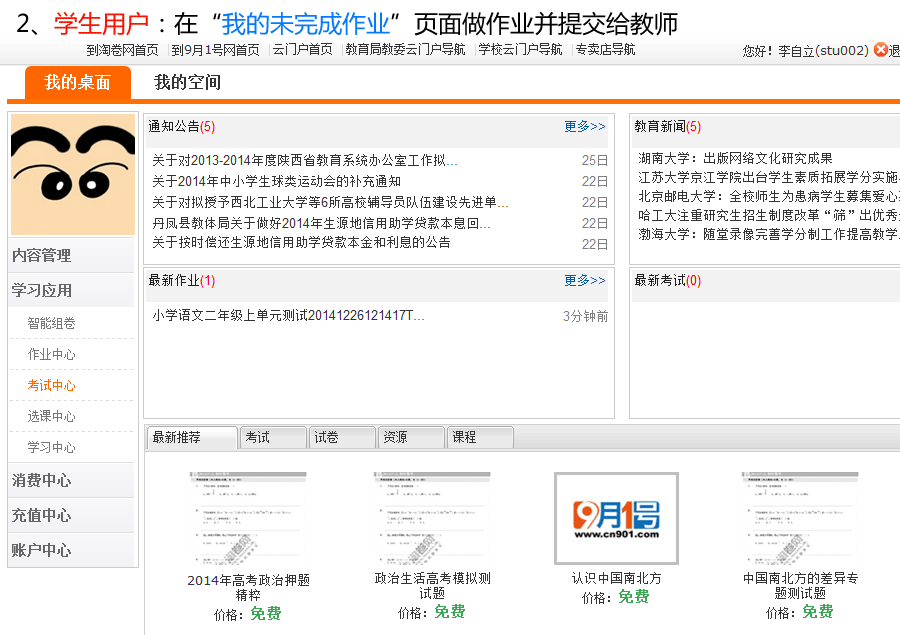The width and height of the screenshot is (900, 635).
Task: Open 政治生活高考模拟测试题 document thumbnail
Action: 432,519
